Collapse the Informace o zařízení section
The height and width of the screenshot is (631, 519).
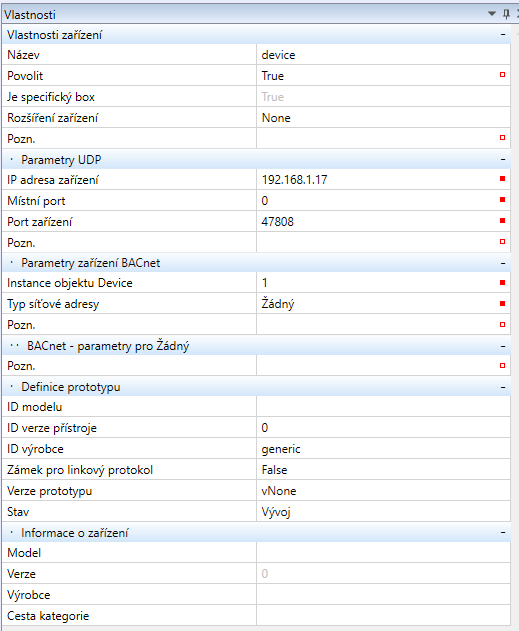tap(503, 532)
